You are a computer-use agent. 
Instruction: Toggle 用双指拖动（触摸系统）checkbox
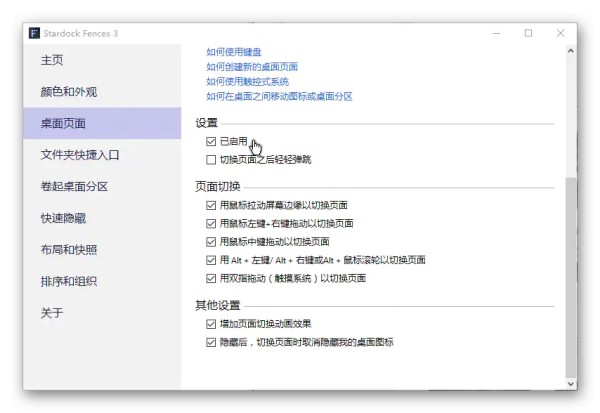point(211,278)
